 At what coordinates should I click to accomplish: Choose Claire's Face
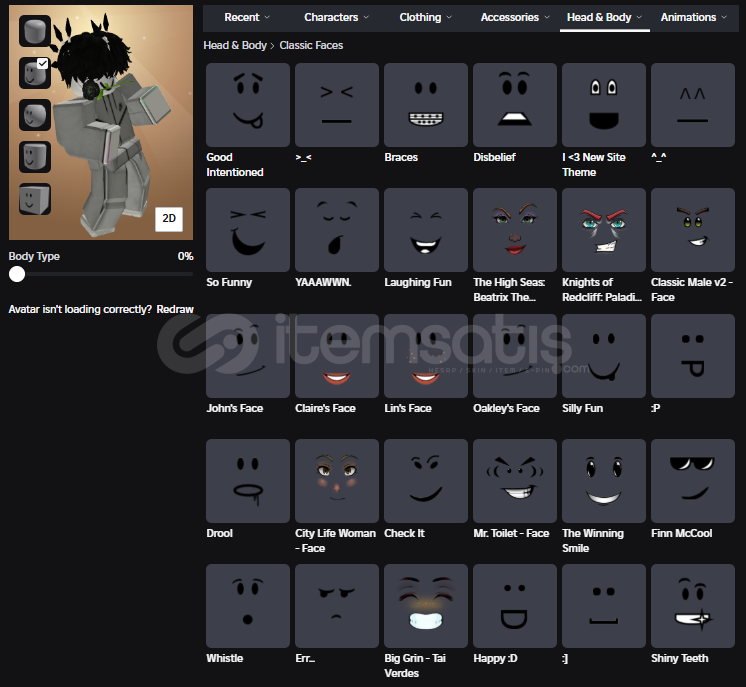coord(337,356)
